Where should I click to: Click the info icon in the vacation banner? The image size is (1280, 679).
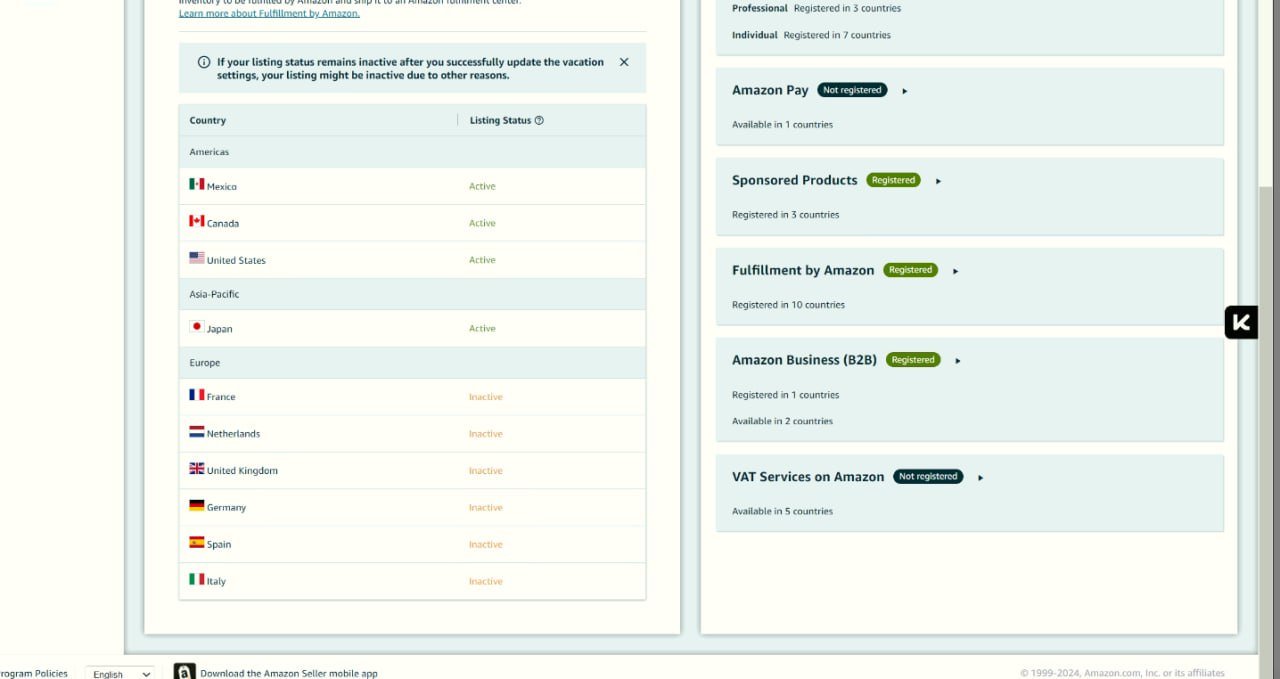pyautogui.click(x=204, y=62)
